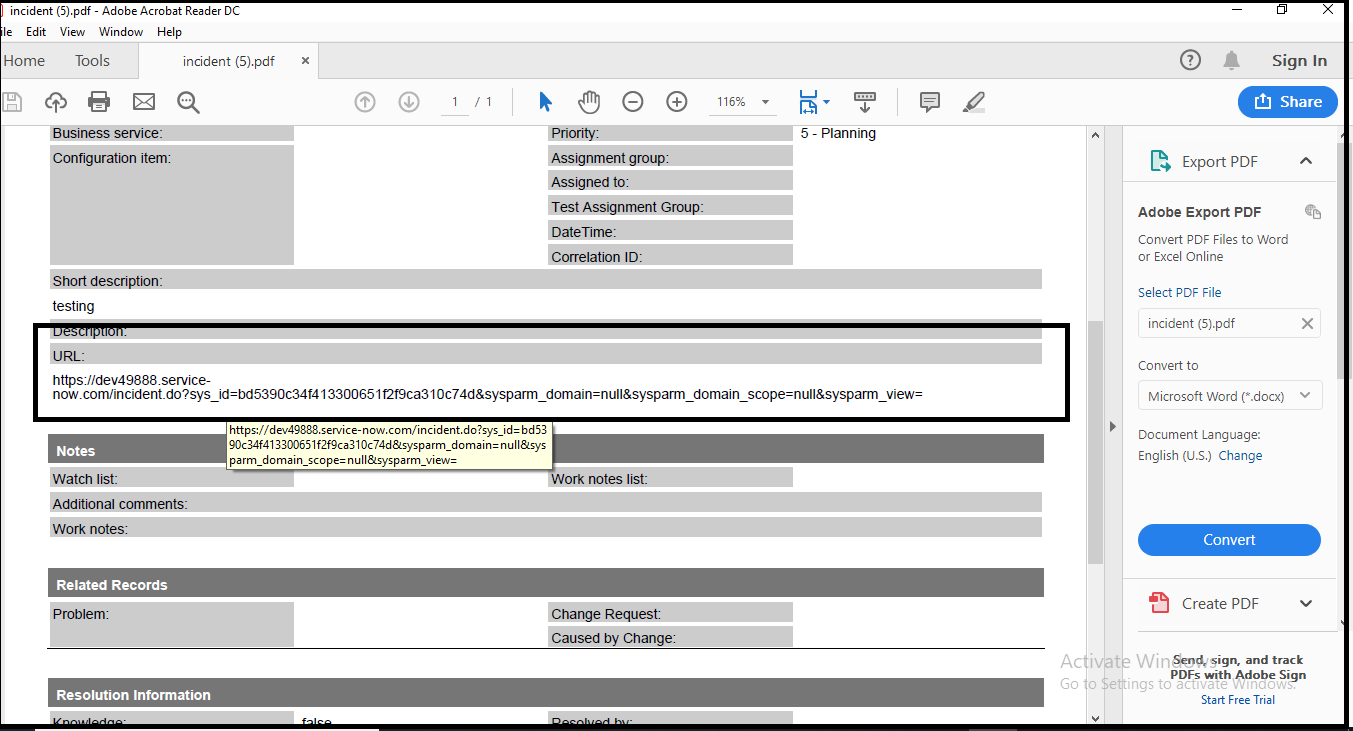Viewport: 1353px width, 731px height.
Task: Click the Create PDF panel icon
Action: 1160,603
